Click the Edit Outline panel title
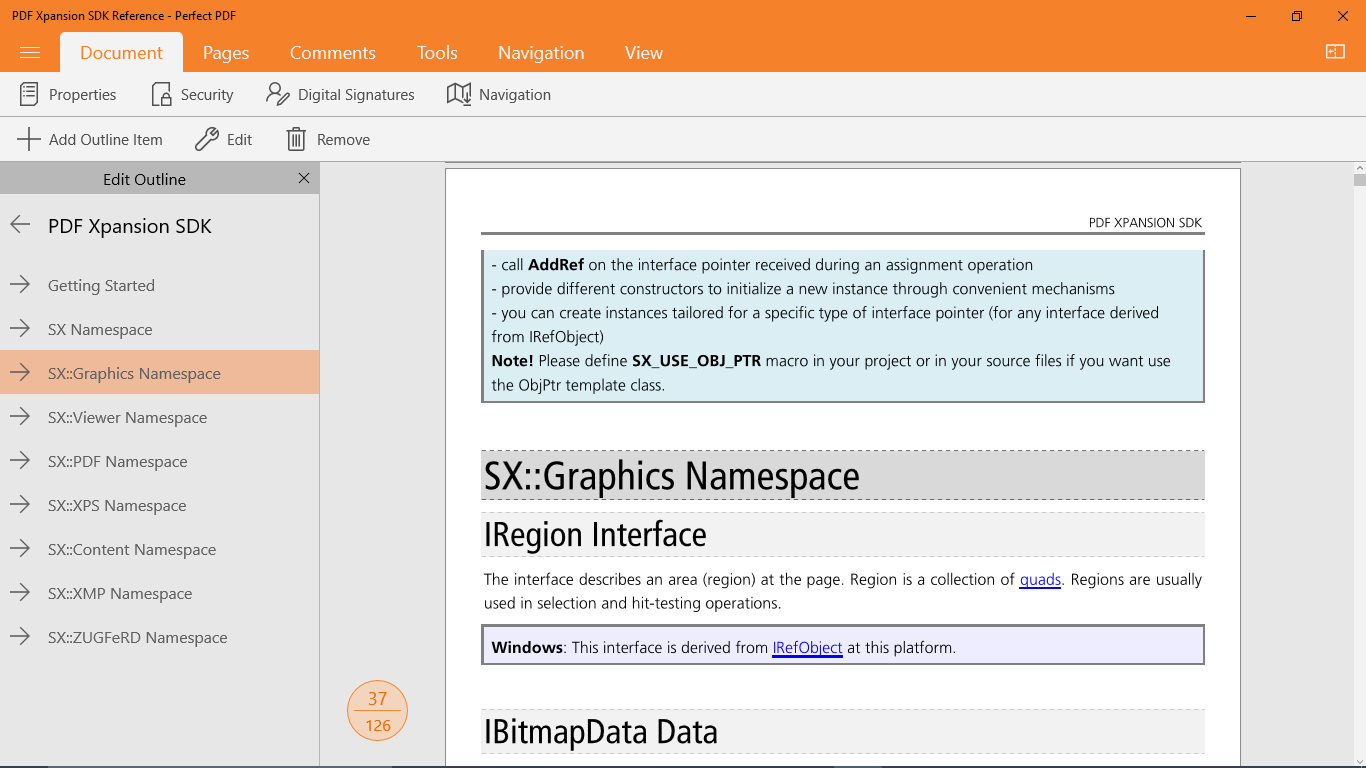Viewport: 1366px width, 768px height. [144, 179]
